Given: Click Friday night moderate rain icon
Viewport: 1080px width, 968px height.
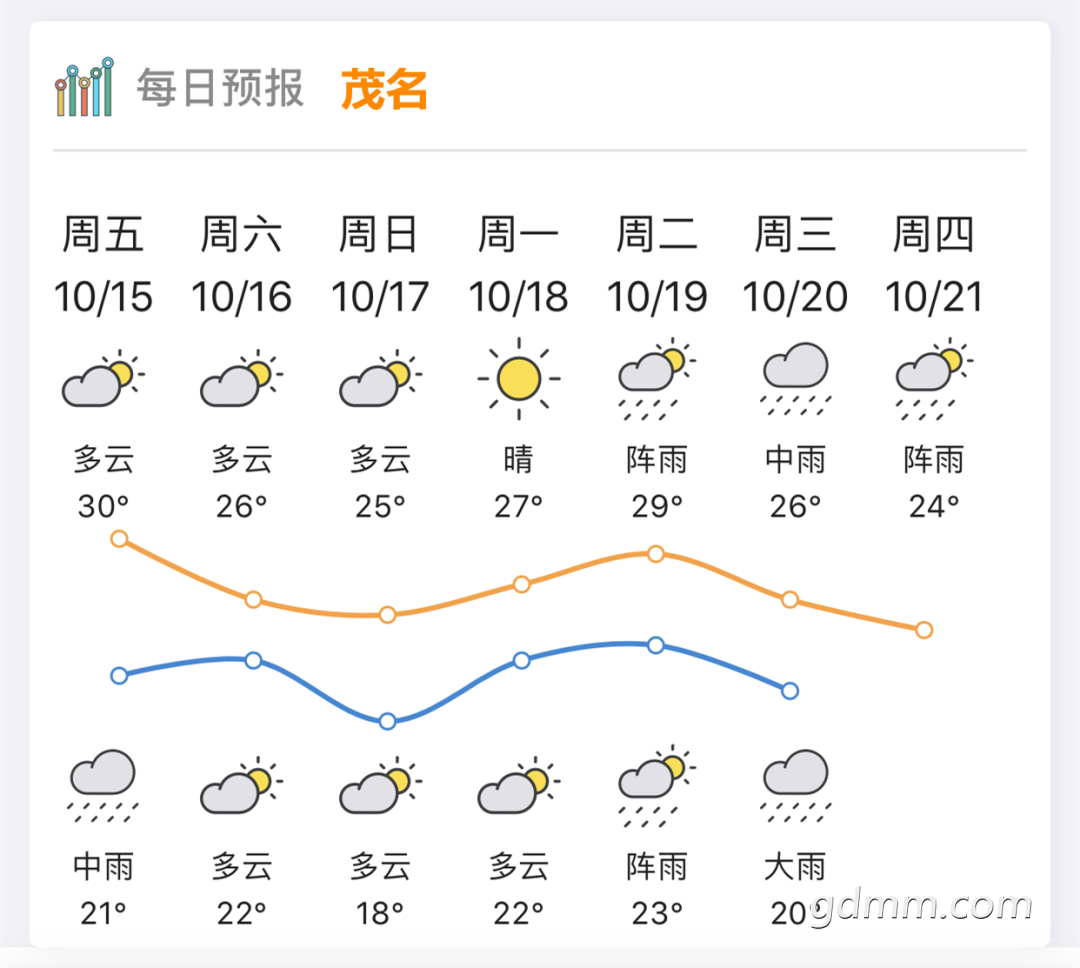Looking at the screenshot, I should click(103, 786).
